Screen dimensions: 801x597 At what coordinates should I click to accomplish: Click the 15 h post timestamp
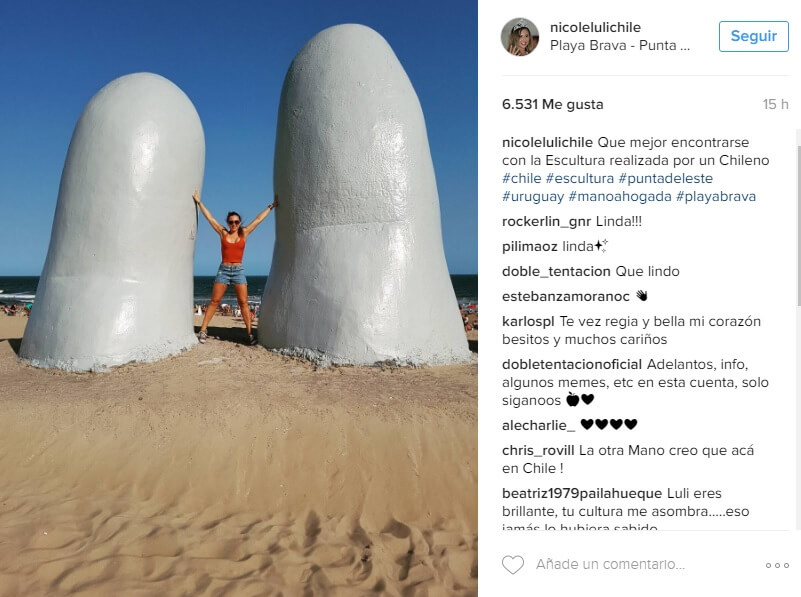click(x=775, y=104)
